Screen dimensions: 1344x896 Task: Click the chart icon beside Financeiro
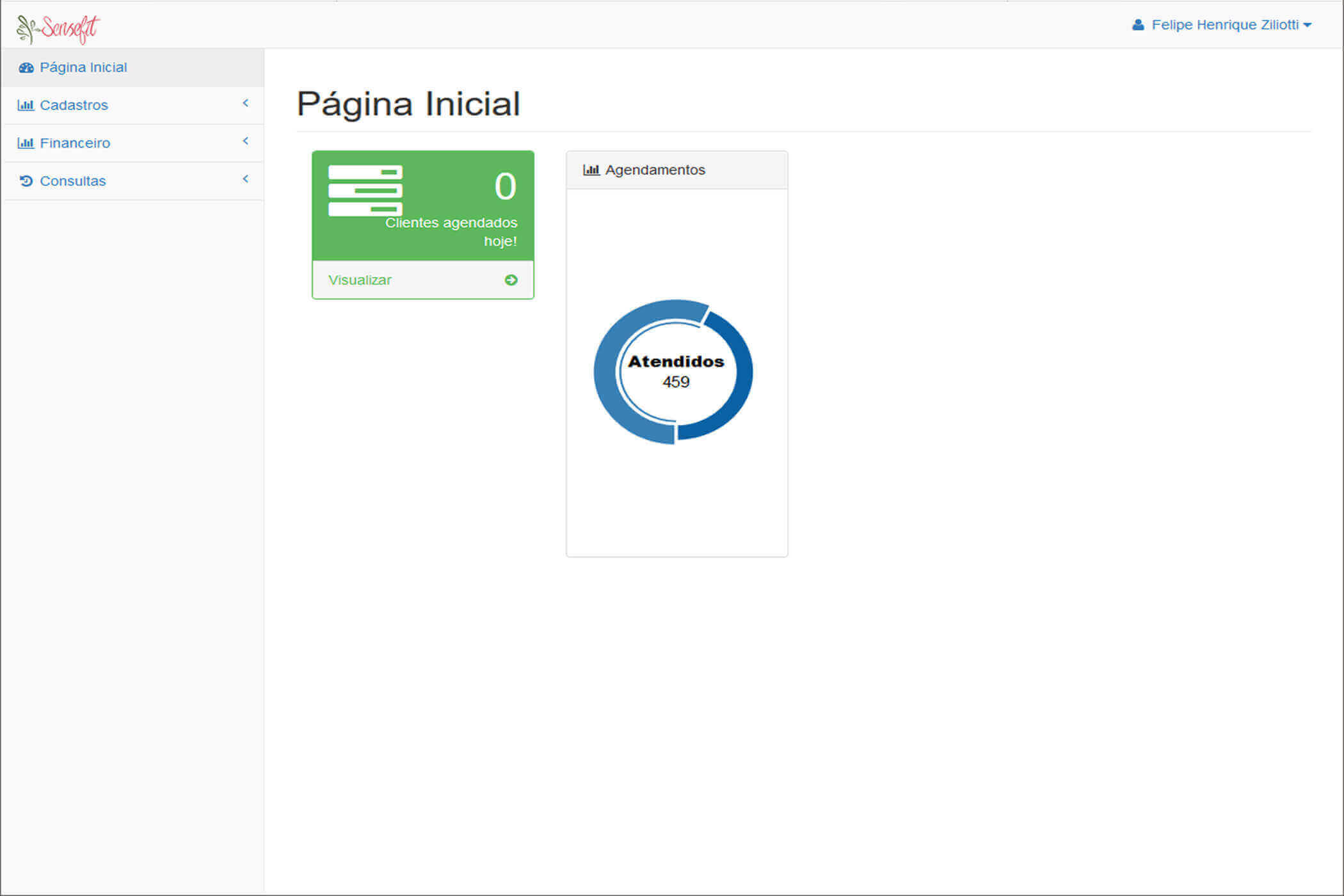click(x=26, y=143)
